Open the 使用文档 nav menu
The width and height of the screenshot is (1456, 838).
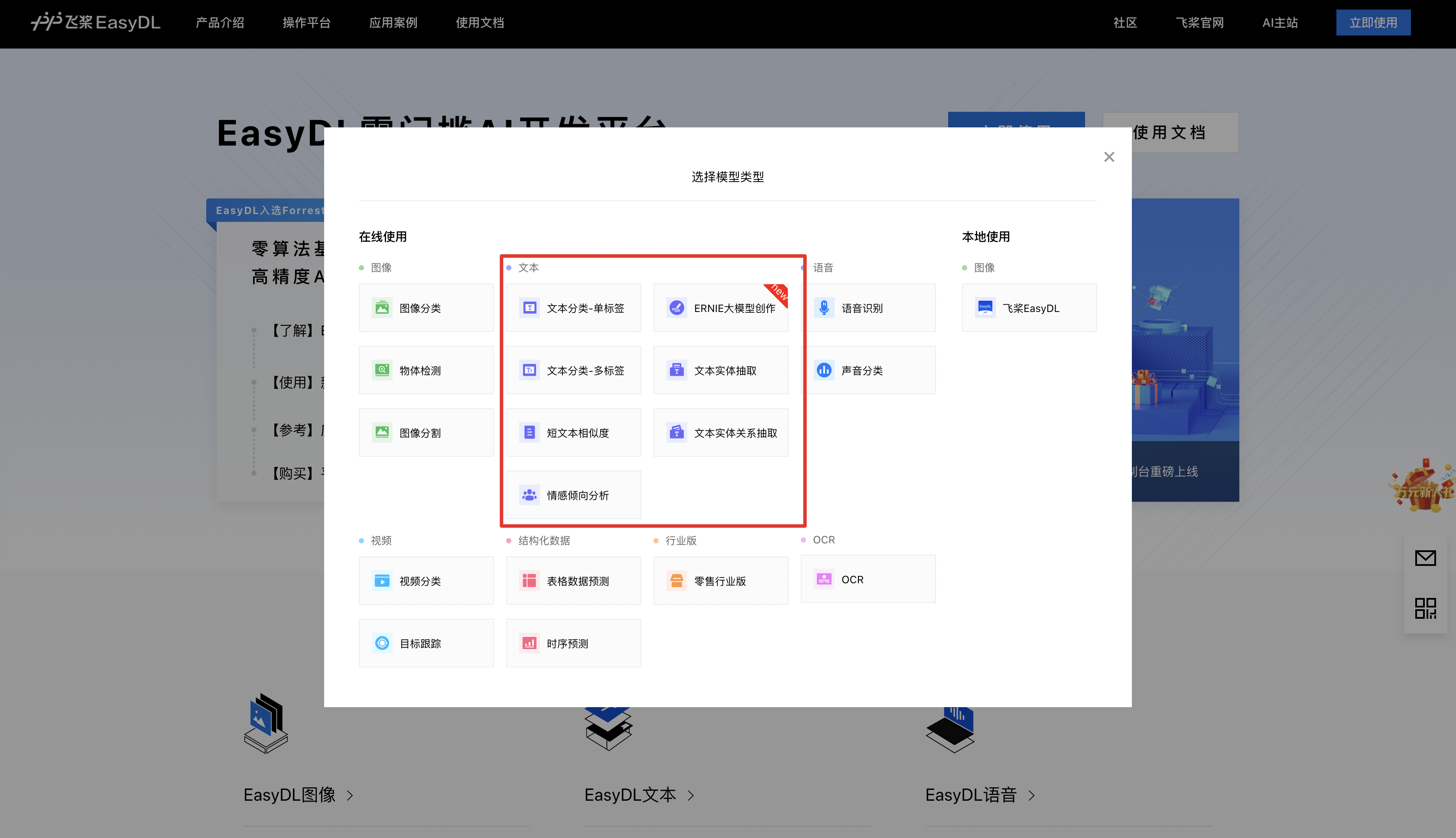(x=479, y=23)
